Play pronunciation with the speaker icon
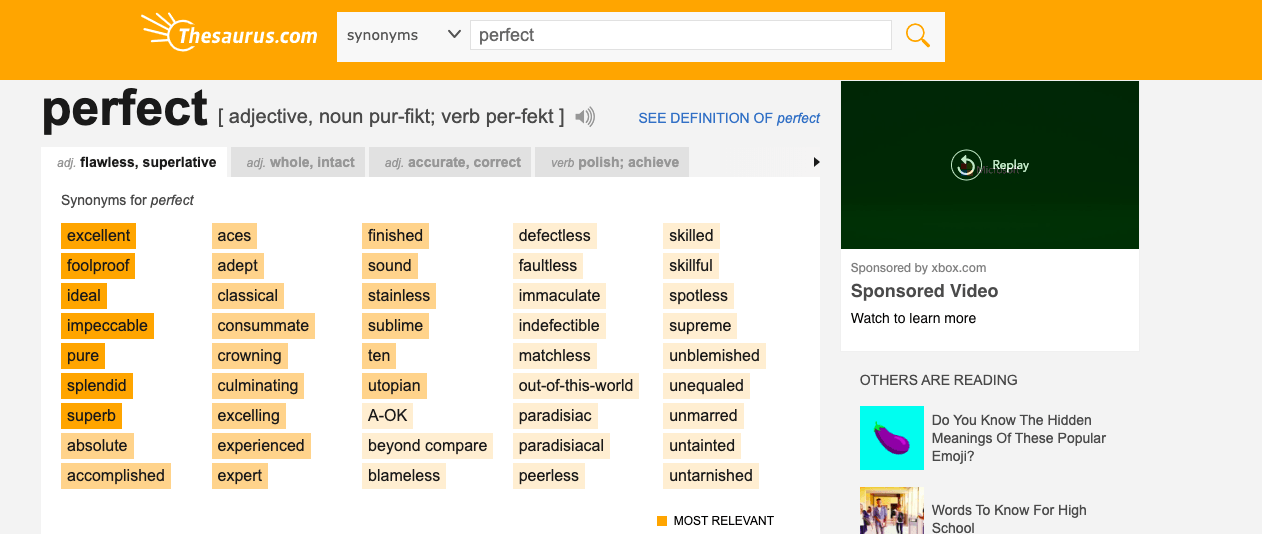Screen dimensions: 1262x534 point(585,117)
